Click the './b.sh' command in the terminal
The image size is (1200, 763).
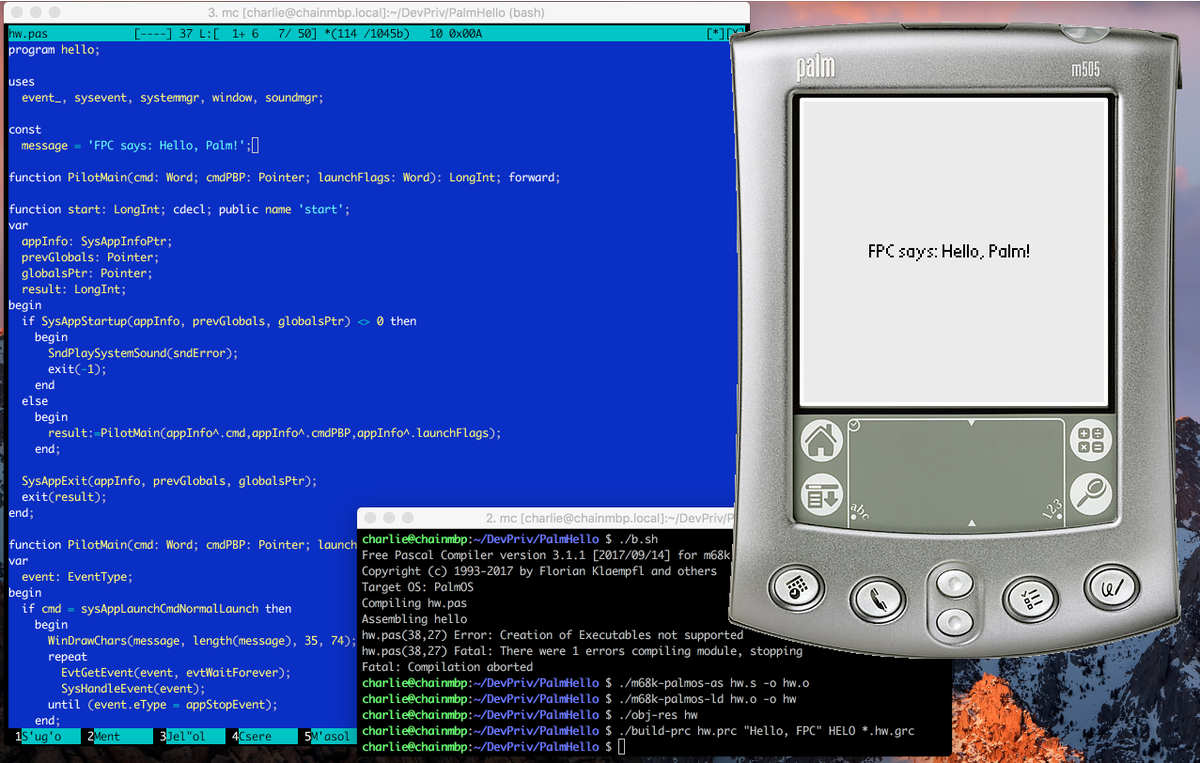pos(638,540)
